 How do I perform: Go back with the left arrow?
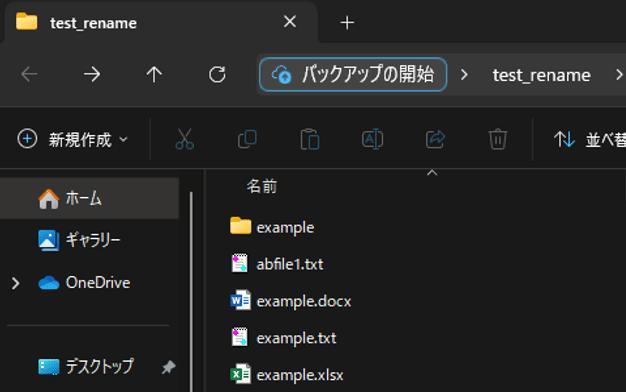pyautogui.click(x=29, y=74)
